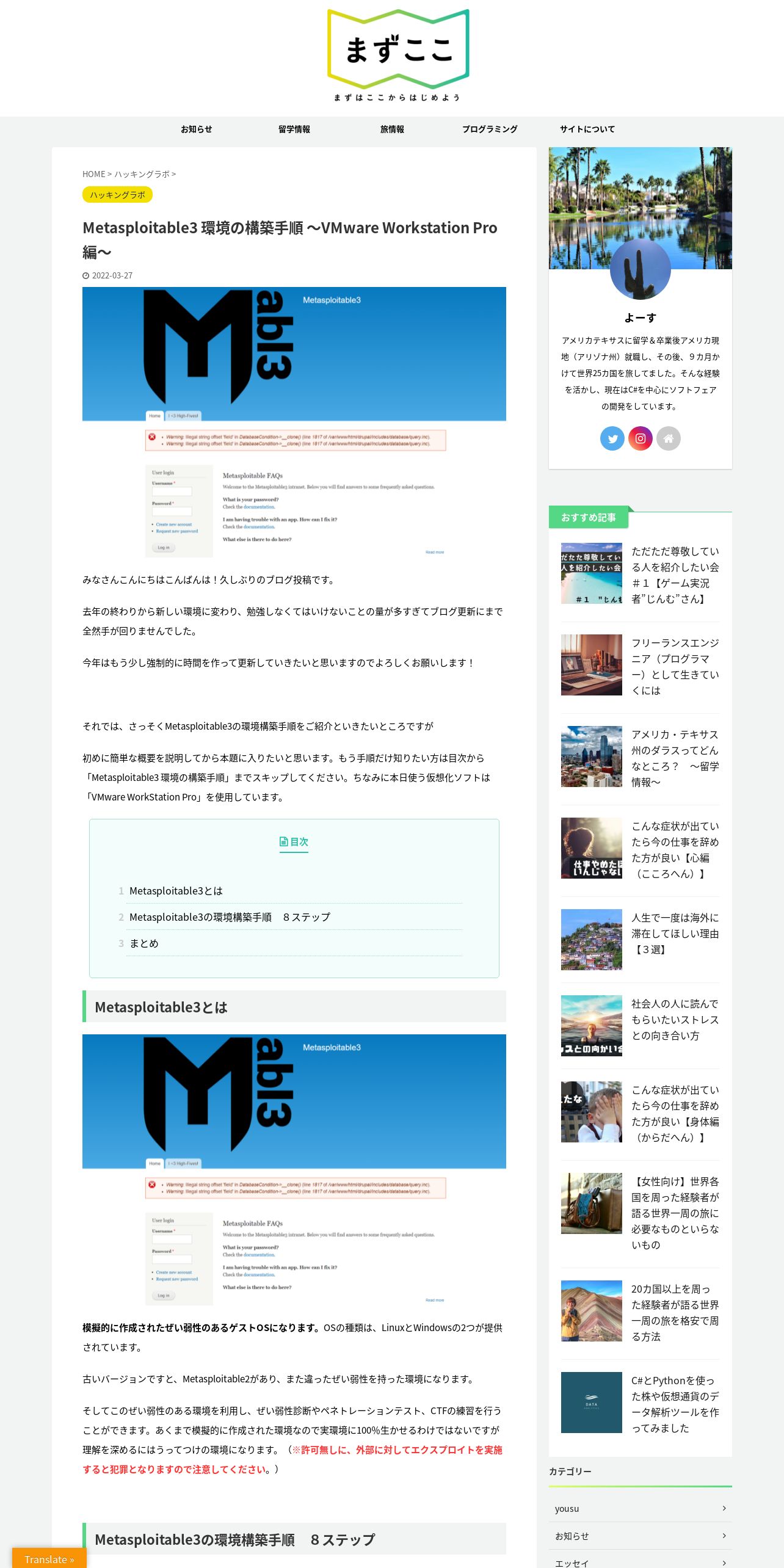Open the Twitter profile icon

pos(612,438)
